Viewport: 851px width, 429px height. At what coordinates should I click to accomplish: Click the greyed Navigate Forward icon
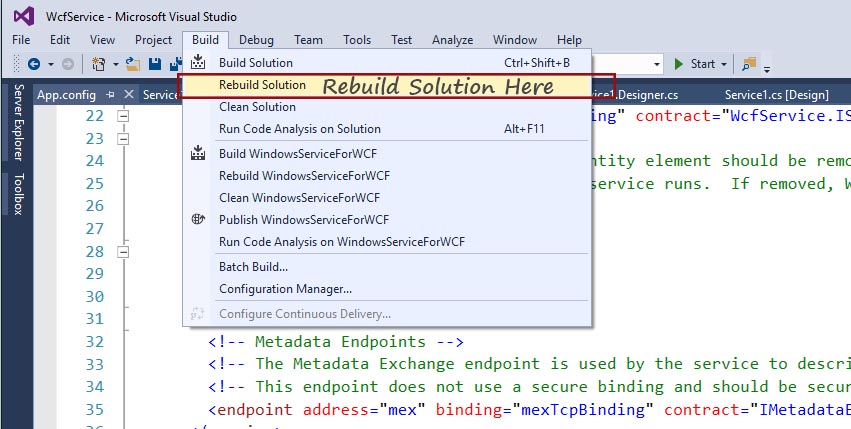(68, 64)
